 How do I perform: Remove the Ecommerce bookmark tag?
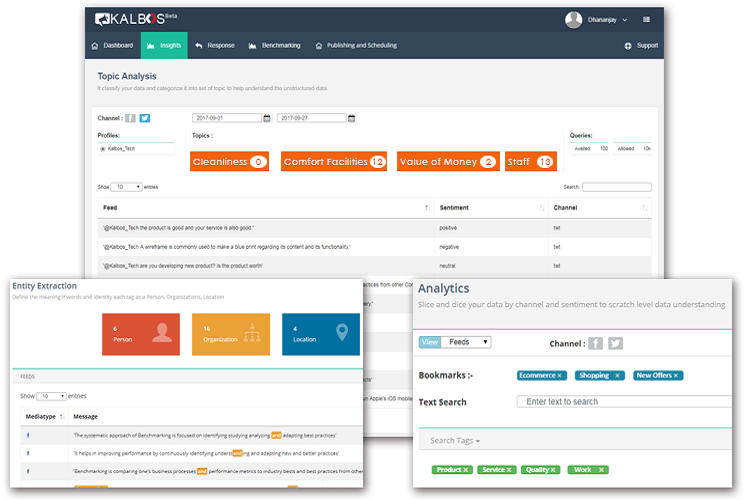click(560, 375)
